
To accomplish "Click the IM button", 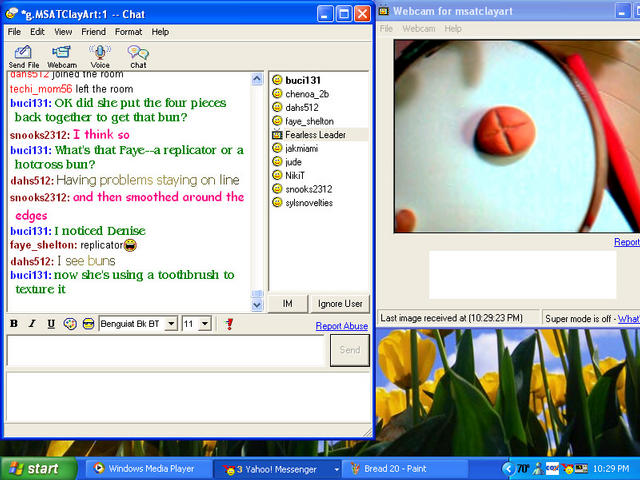I will [x=287, y=304].
